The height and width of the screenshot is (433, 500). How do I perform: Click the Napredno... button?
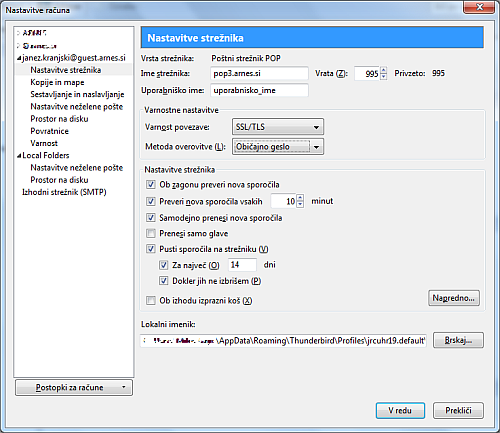454,298
